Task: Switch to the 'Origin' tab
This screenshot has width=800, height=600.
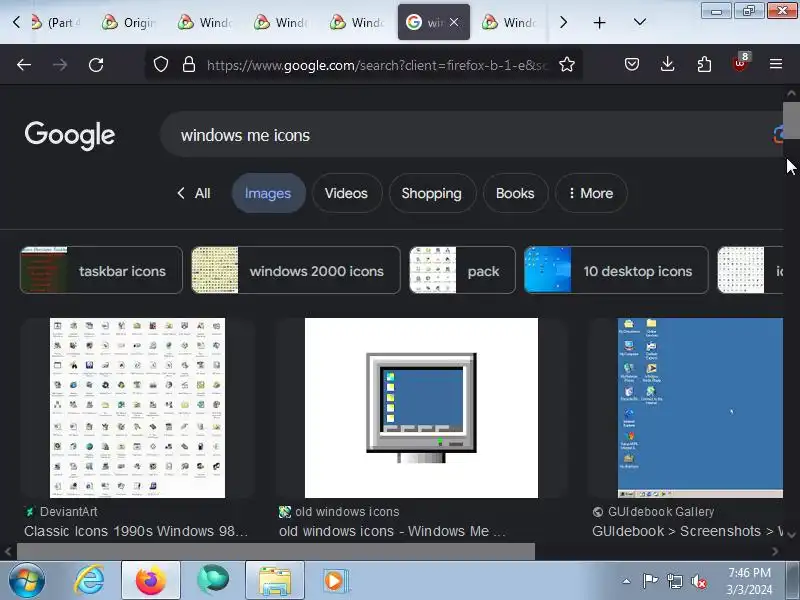Action: coord(129,22)
